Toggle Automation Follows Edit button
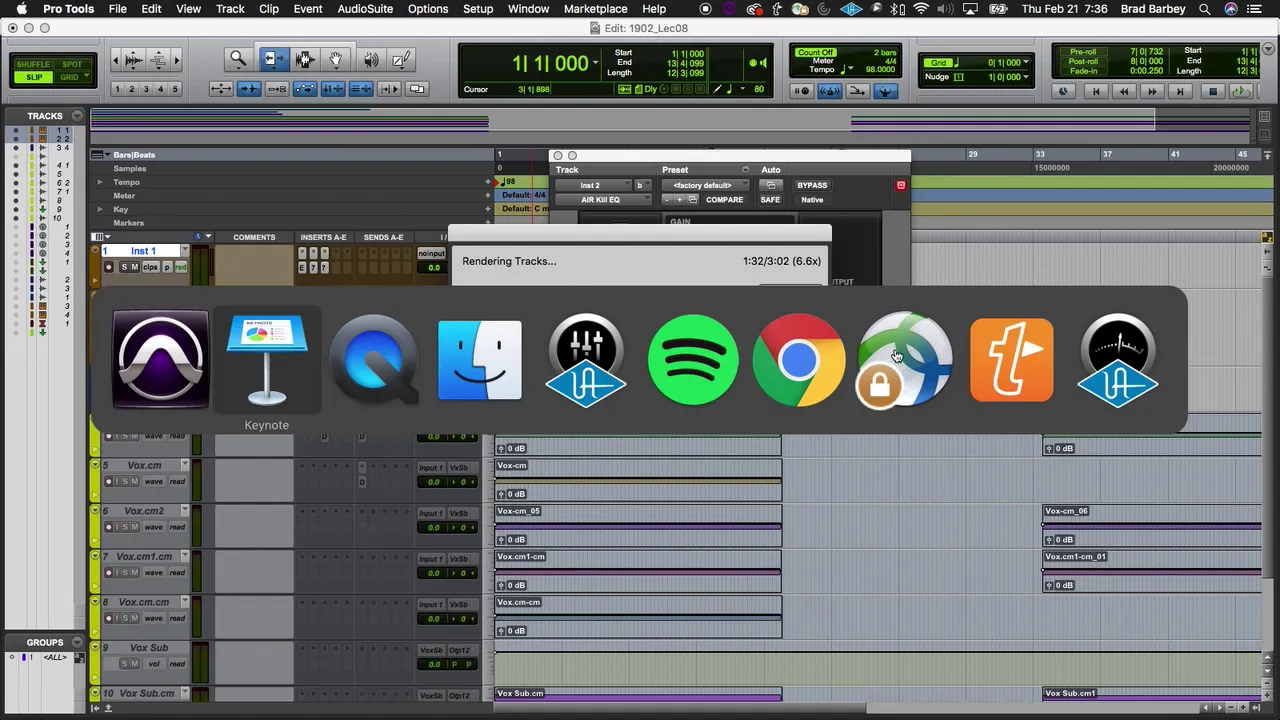This screenshot has width=1280, height=720. pyautogui.click(x=305, y=89)
